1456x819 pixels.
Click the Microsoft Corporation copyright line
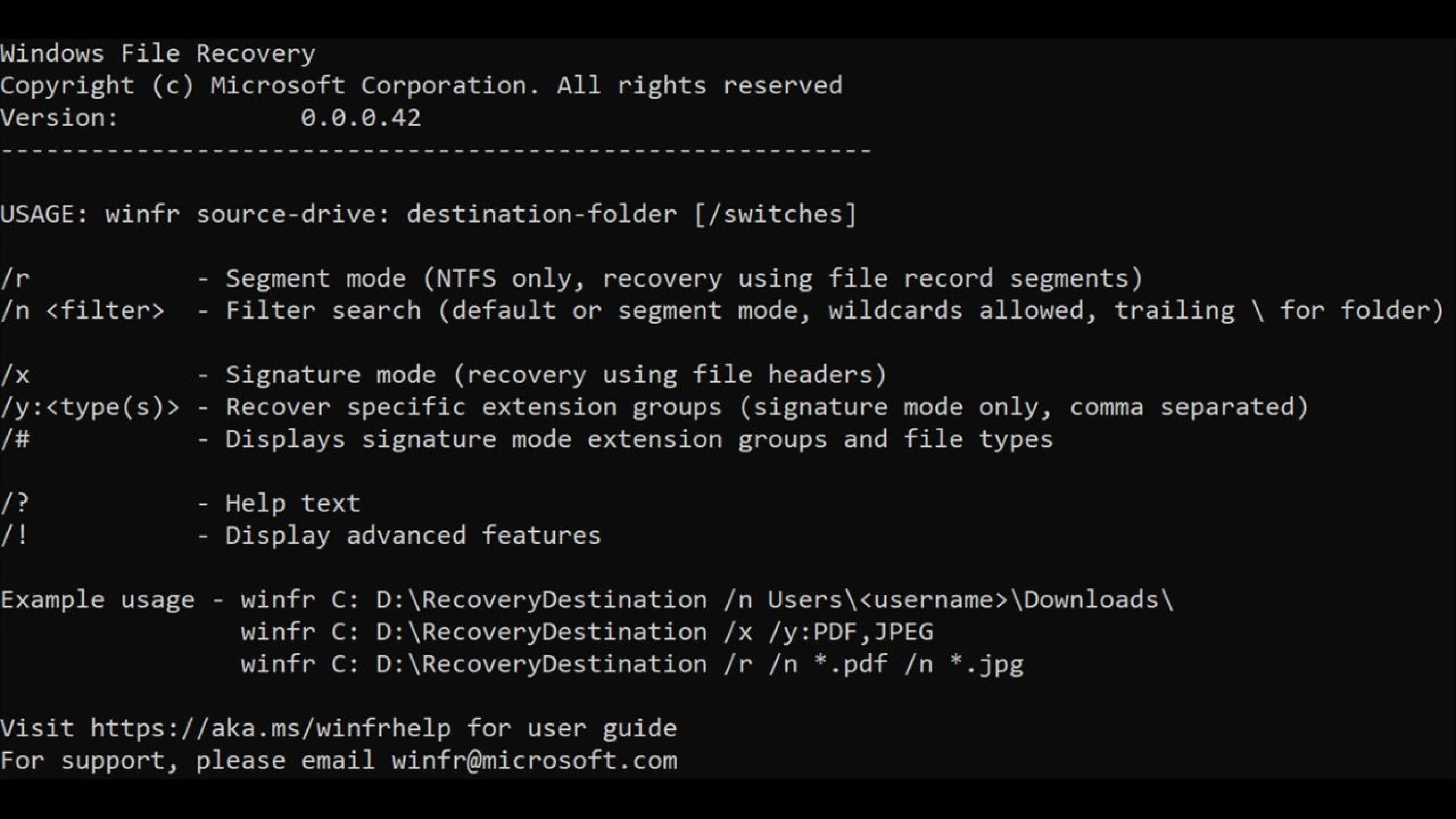(421, 86)
